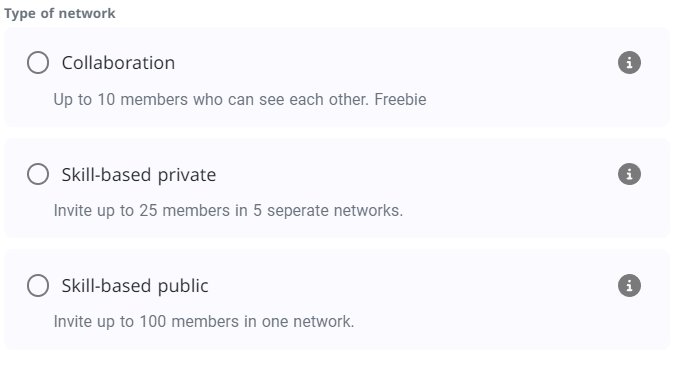
Task: Select the Collaboration radio button
Action: (x=38, y=63)
